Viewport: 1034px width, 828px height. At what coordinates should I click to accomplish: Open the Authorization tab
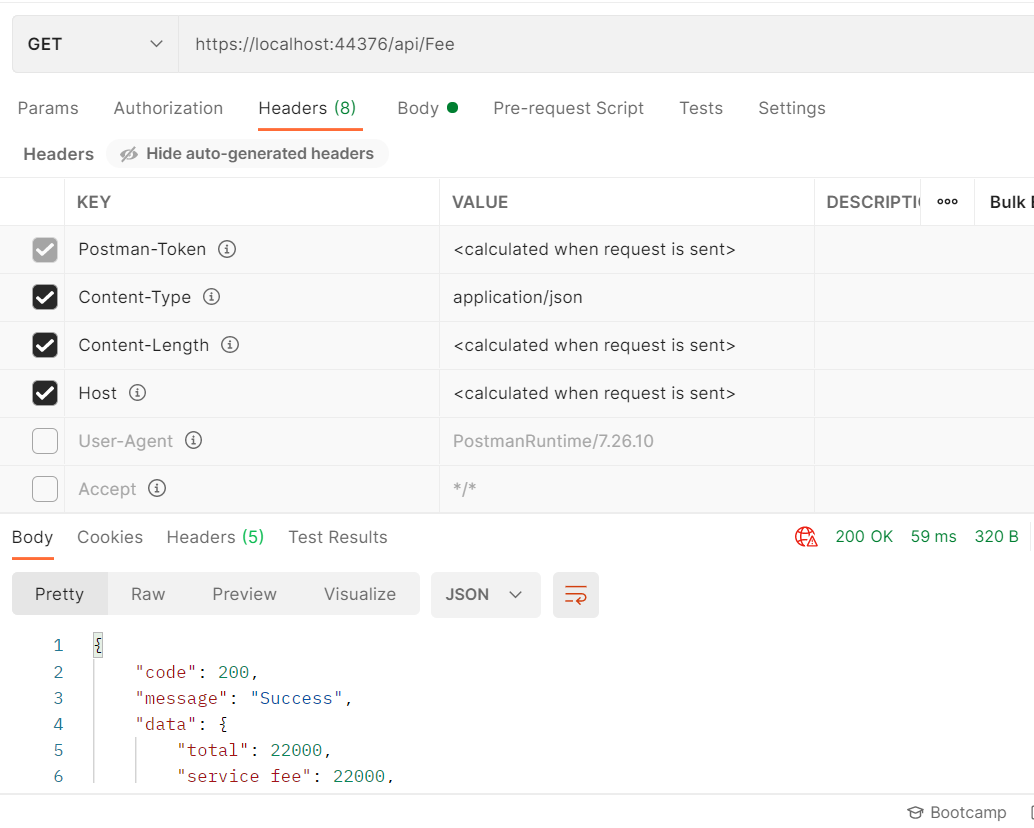coord(168,108)
